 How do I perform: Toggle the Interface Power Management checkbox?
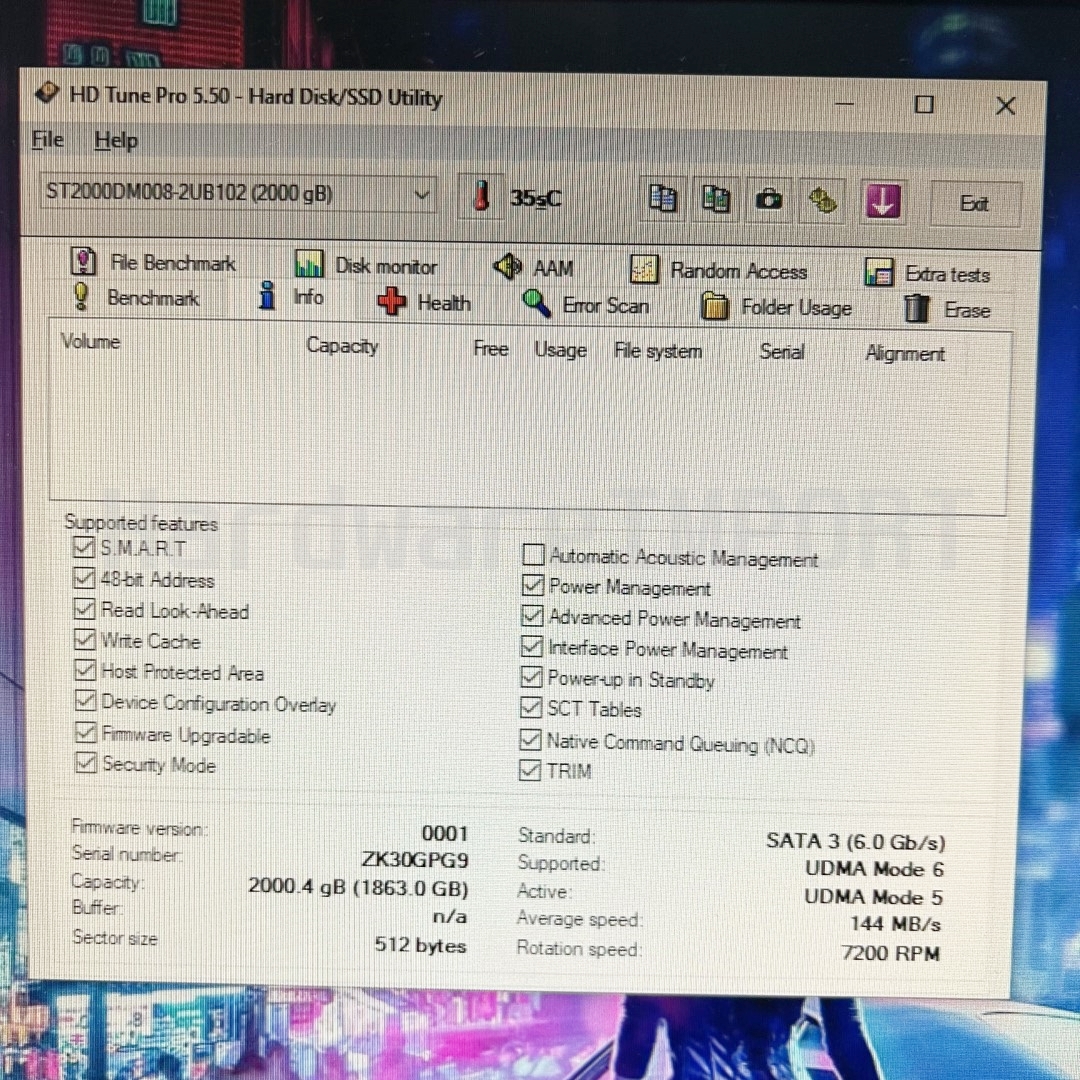pos(532,646)
